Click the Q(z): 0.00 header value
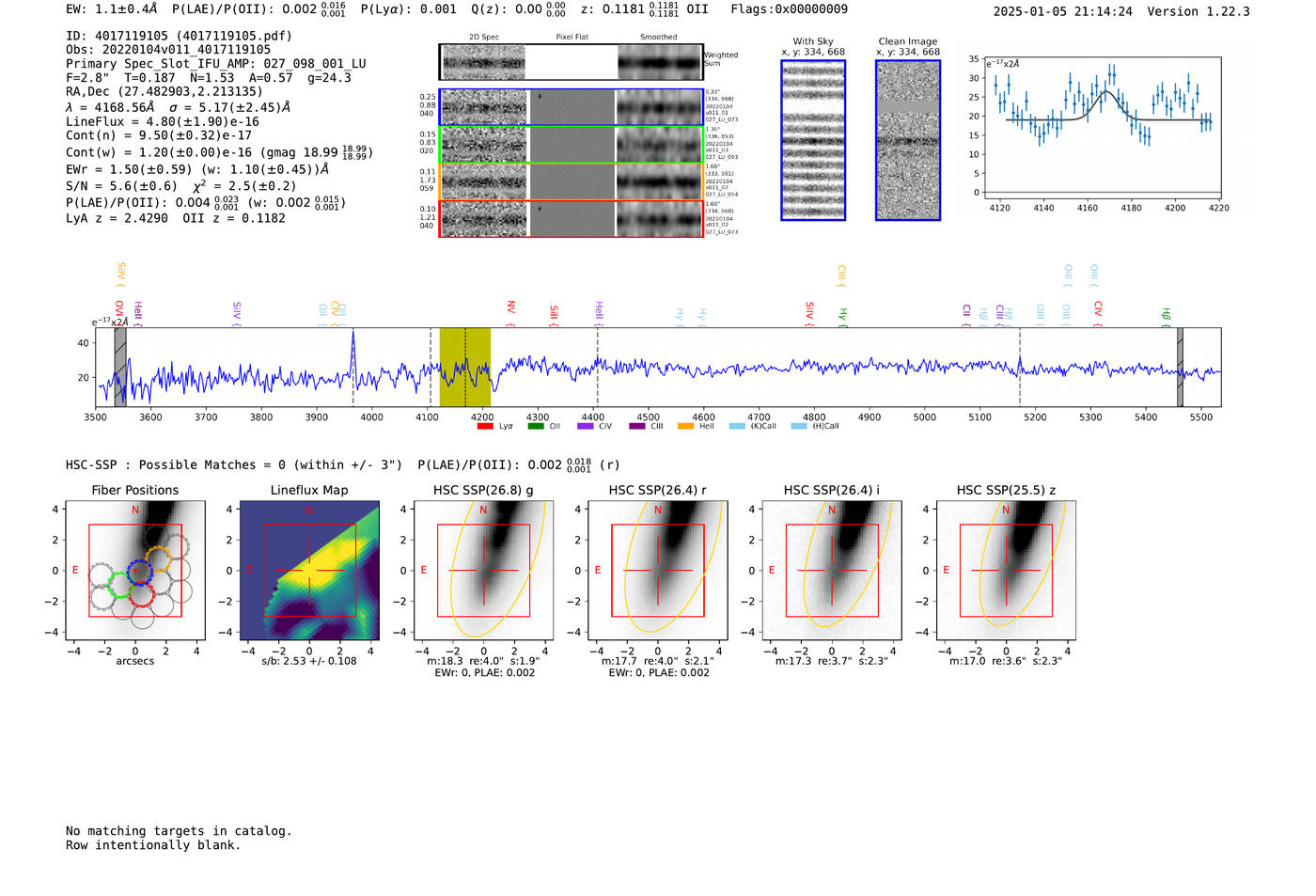 pos(519,9)
